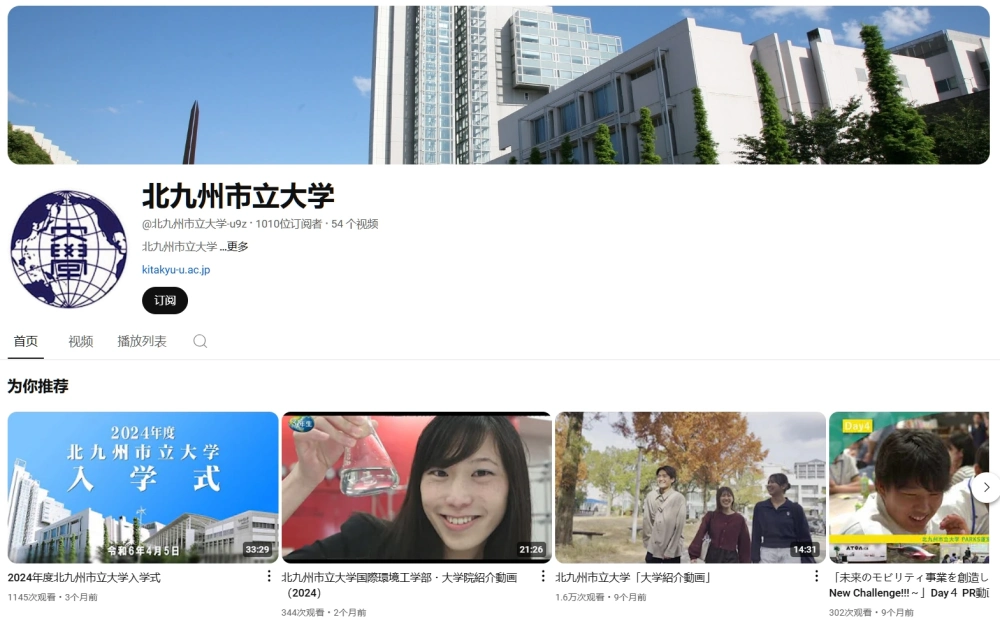Click the next arrow on recommended videos
Viewport: 1000px width, 624px height.
tap(985, 487)
